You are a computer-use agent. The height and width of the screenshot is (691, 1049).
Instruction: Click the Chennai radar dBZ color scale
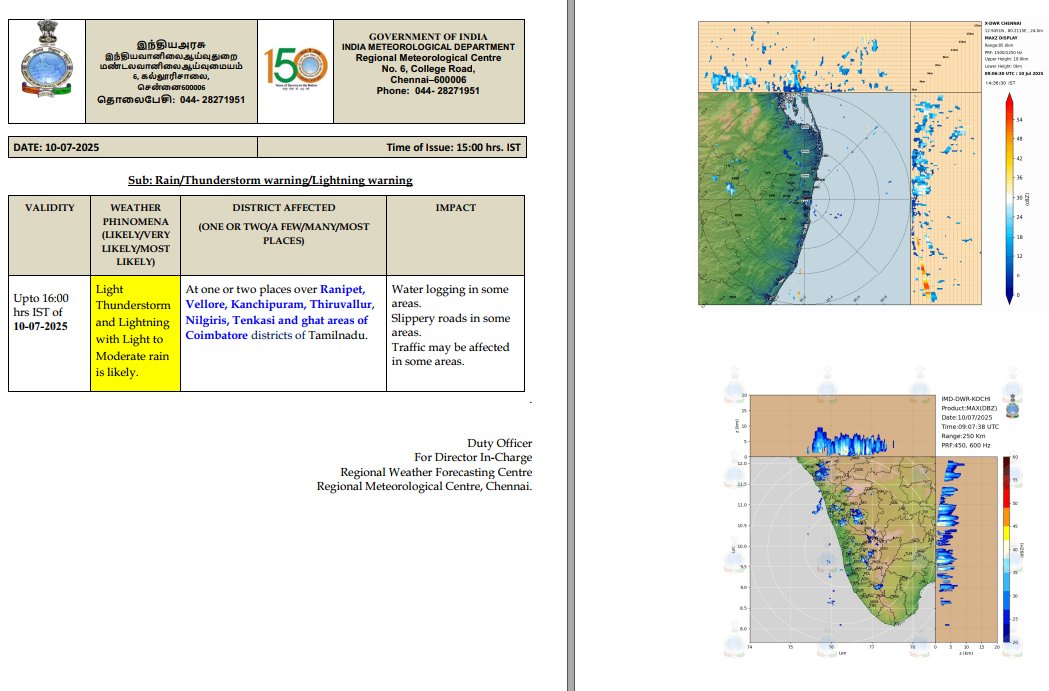1010,199
